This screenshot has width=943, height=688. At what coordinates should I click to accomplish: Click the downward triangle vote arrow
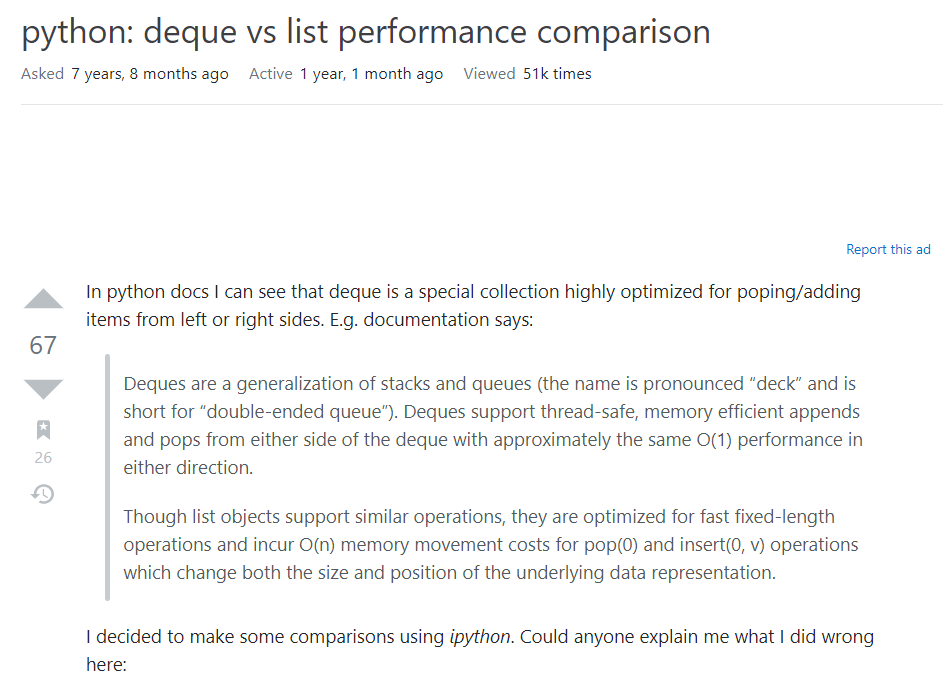pos(42,389)
